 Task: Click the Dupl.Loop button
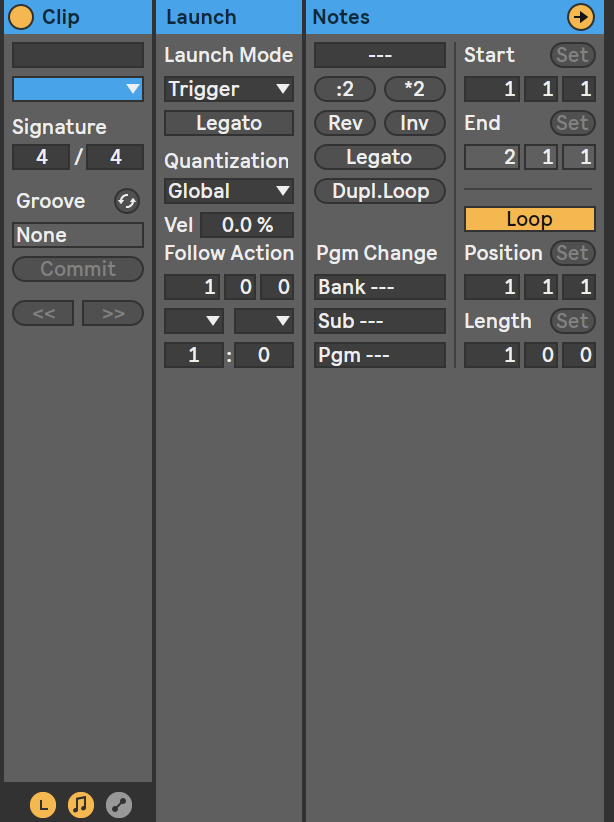tap(379, 191)
